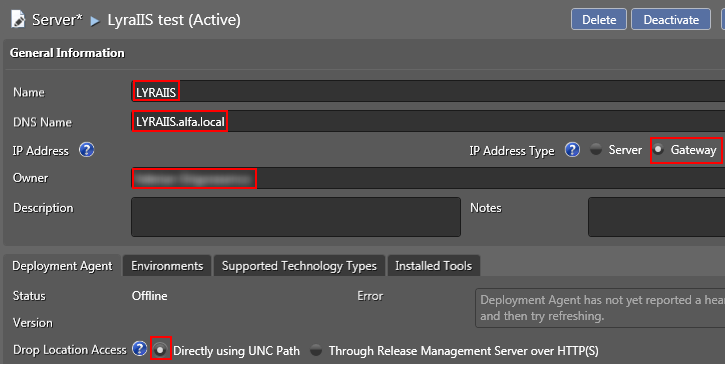This screenshot has width=725, height=365.
Task: Open the Supported Technology Types tab
Action: 299,266
